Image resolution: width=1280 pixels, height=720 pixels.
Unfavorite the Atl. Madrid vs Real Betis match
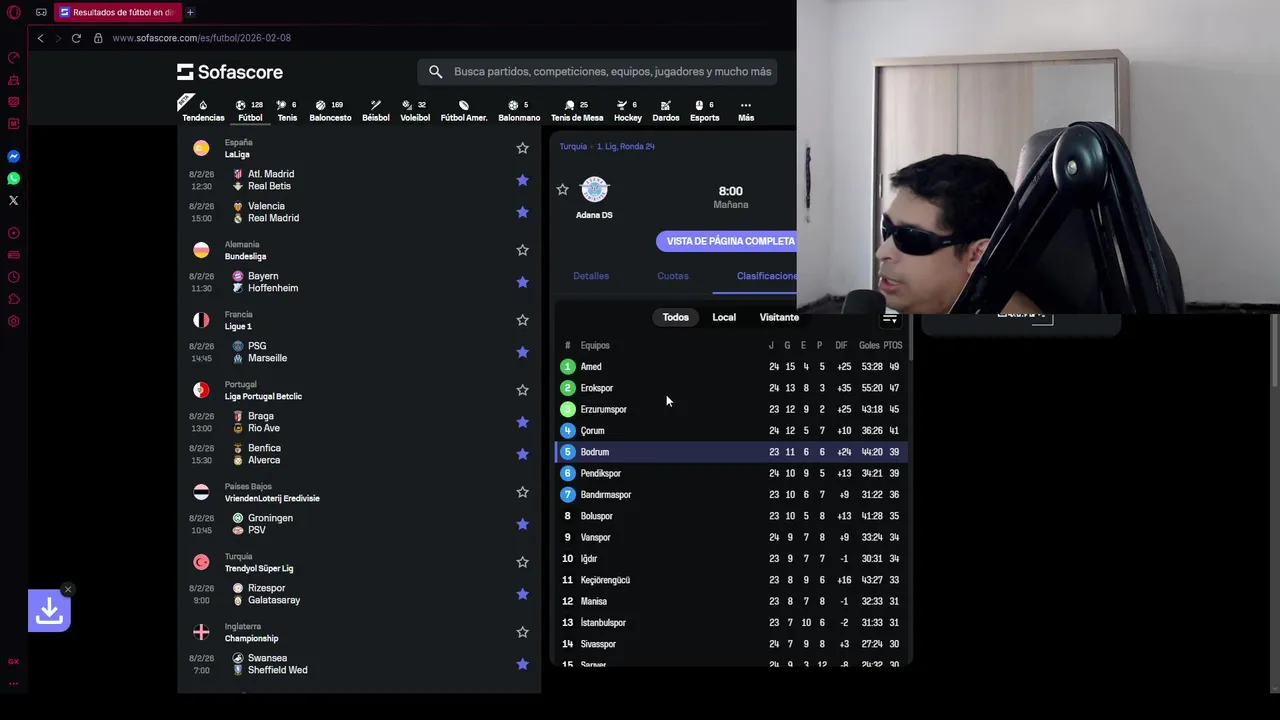tap(522, 180)
